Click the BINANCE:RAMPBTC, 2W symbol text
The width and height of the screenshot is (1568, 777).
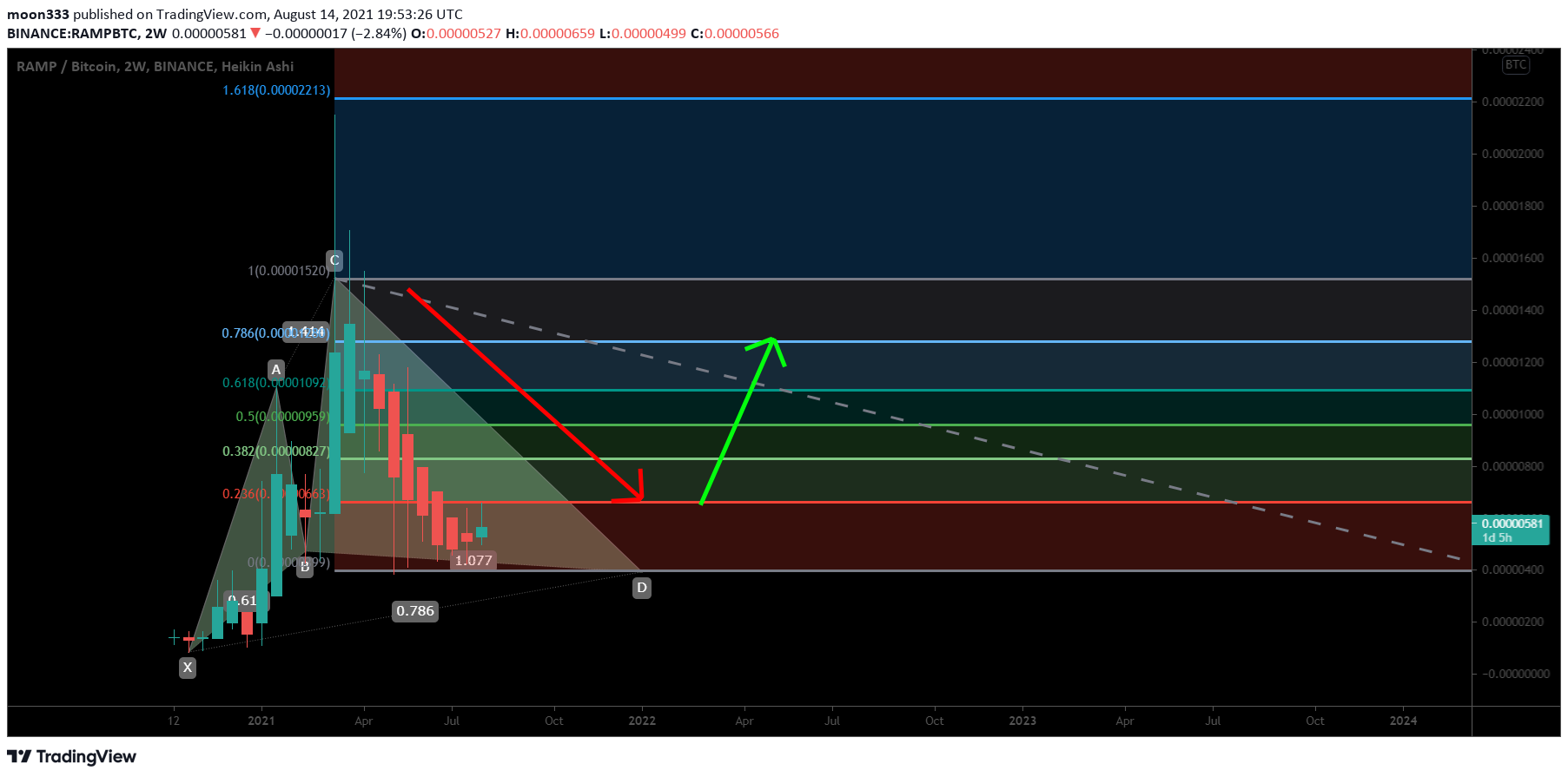click(87, 34)
